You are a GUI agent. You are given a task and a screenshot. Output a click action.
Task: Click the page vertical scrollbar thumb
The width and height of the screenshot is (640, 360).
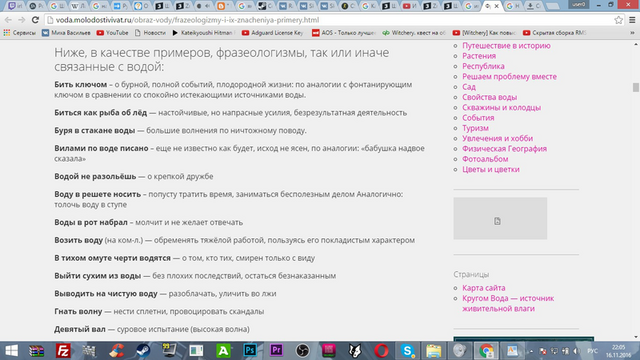(x=636, y=87)
